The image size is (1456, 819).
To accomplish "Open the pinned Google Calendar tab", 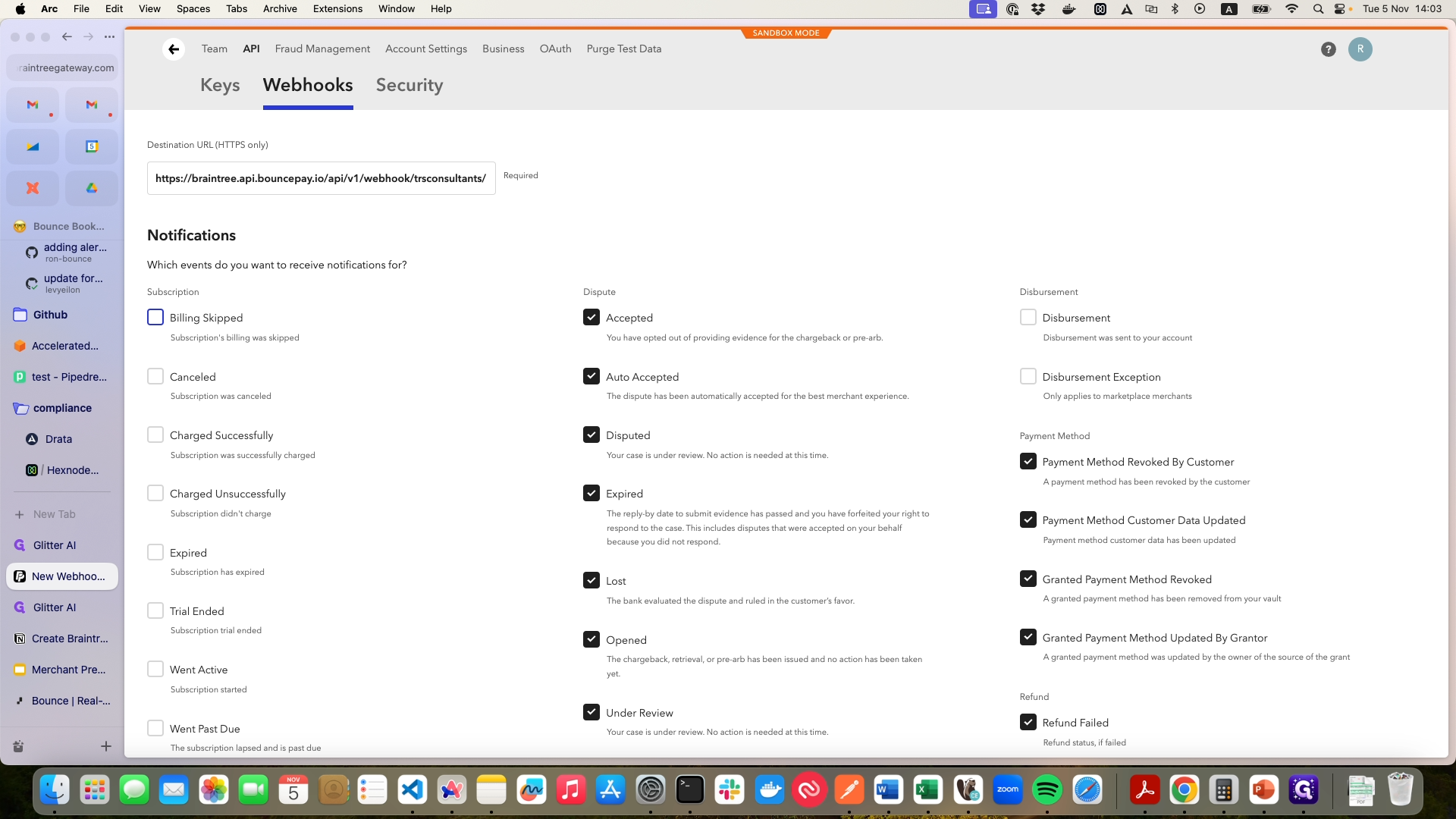I will point(92,146).
